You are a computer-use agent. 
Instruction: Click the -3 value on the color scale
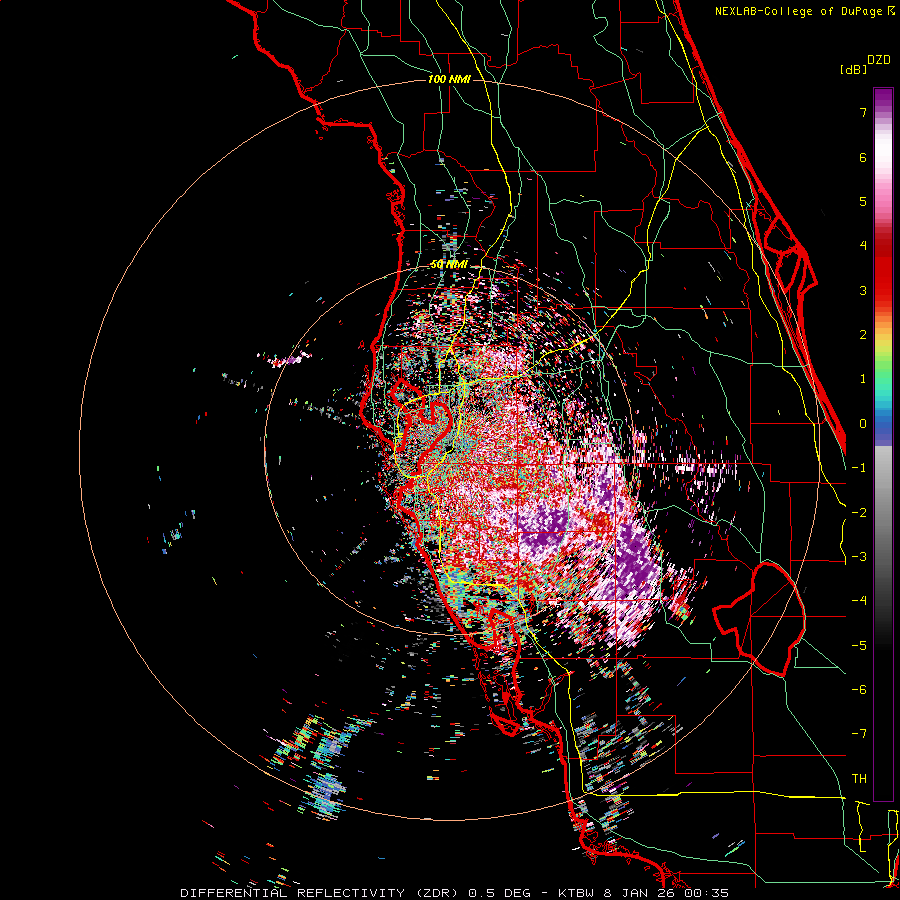click(x=859, y=556)
